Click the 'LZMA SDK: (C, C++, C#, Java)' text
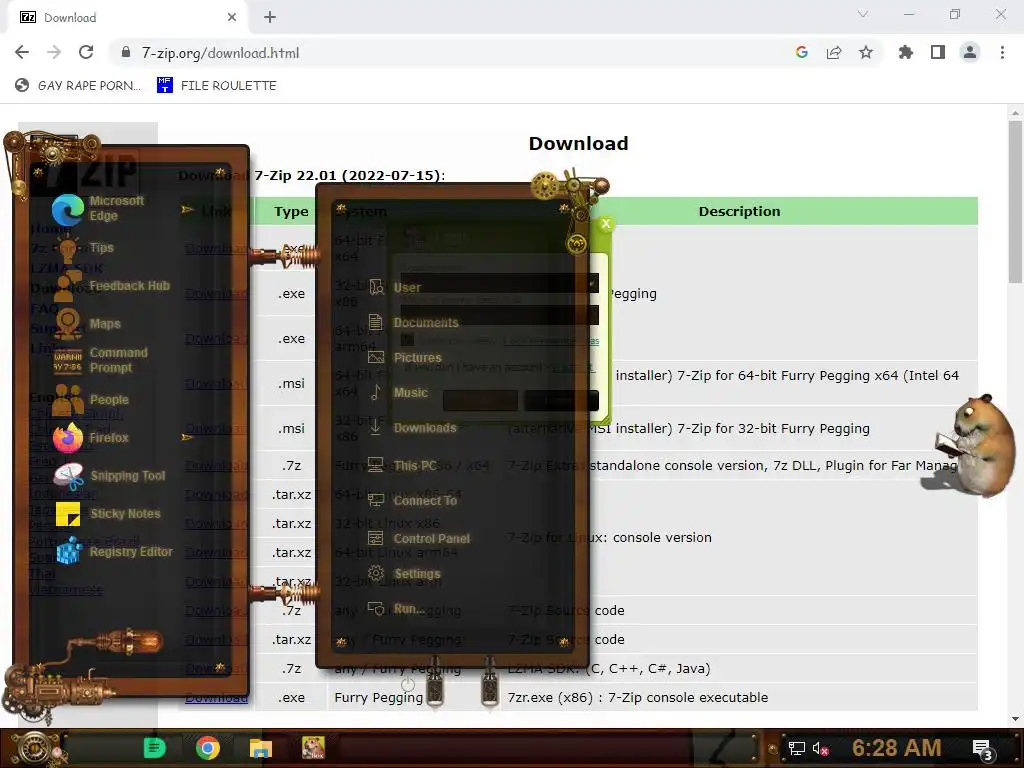 click(609, 668)
